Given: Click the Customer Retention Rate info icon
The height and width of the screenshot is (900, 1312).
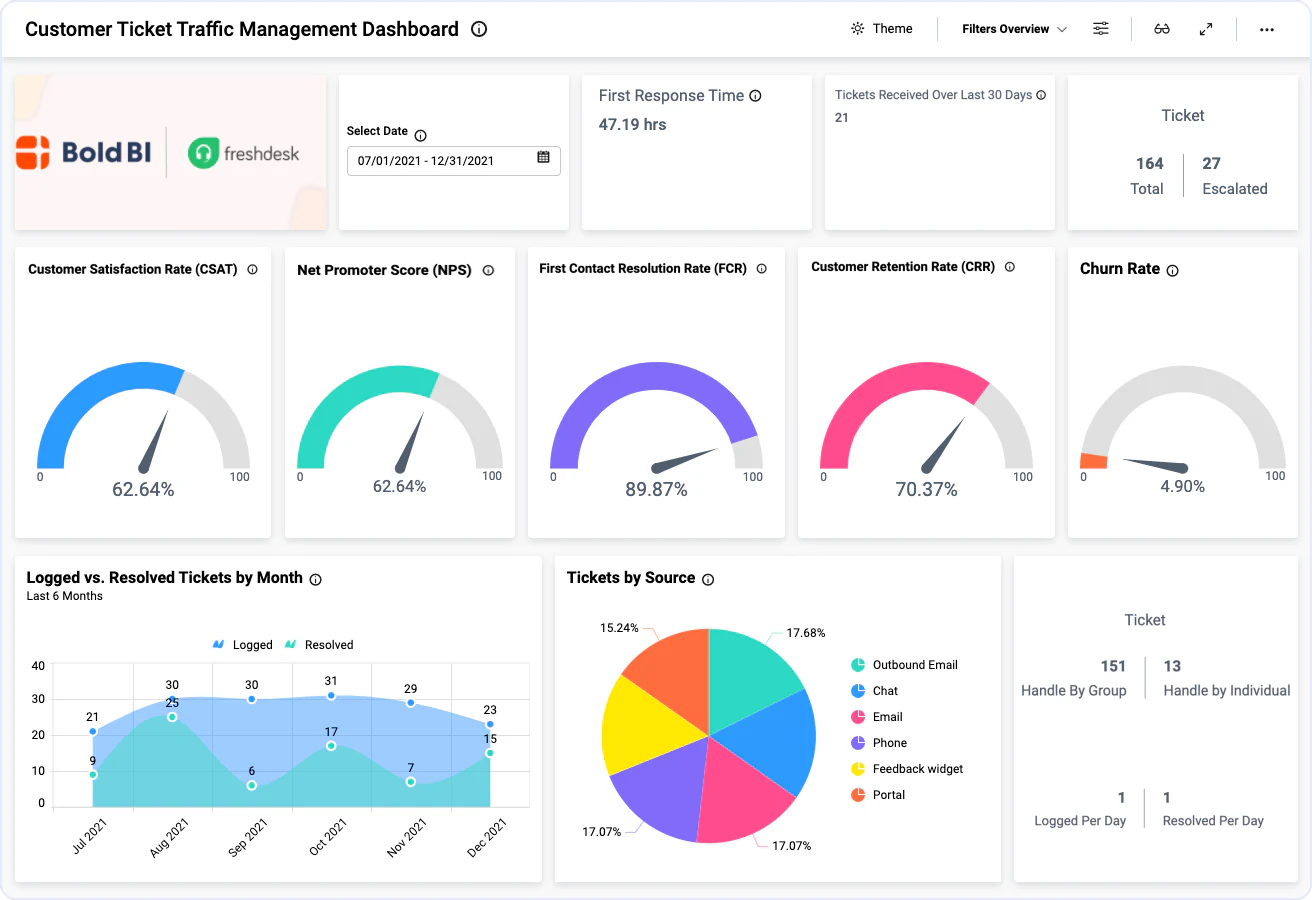Looking at the screenshot, I should point(1009,267).
